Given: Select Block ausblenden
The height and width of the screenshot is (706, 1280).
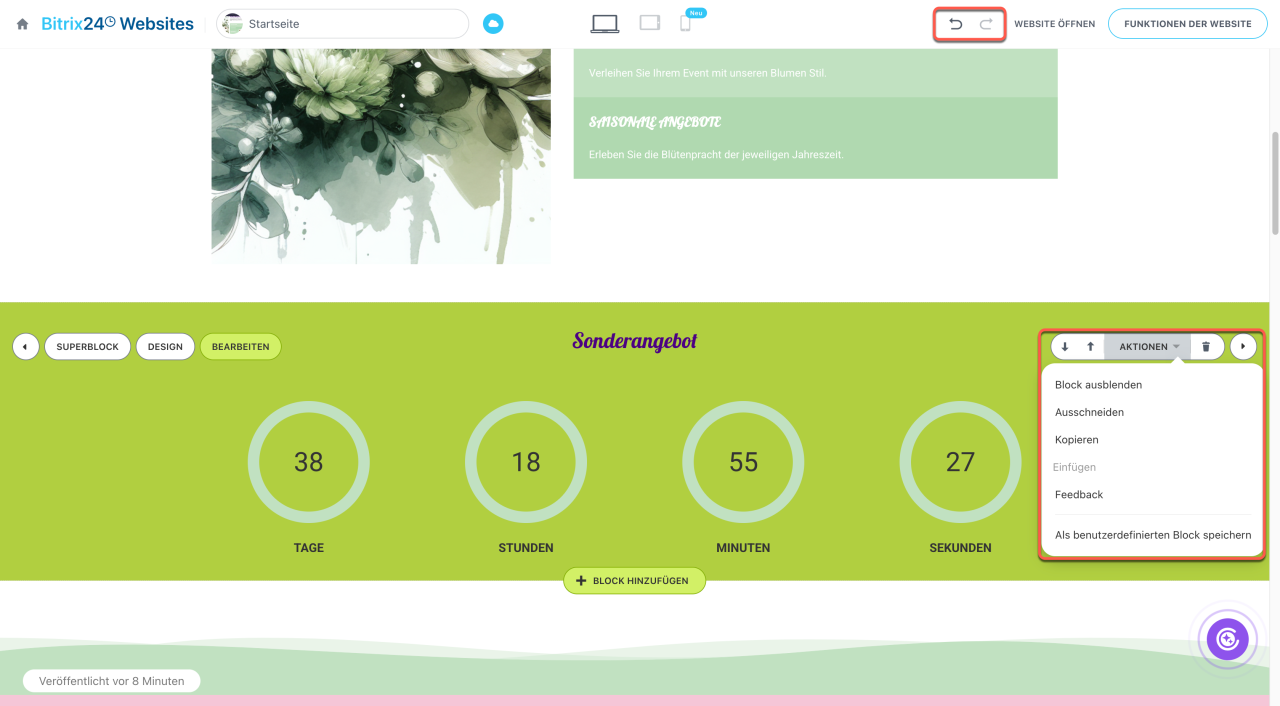Looking at the screenshot, I should tap(1098, 385).
